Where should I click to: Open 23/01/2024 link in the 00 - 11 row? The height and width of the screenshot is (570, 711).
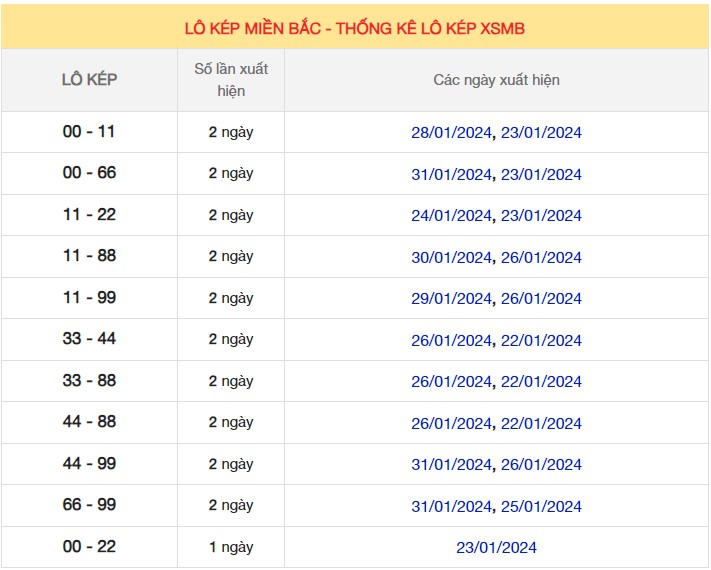point(541,133)
